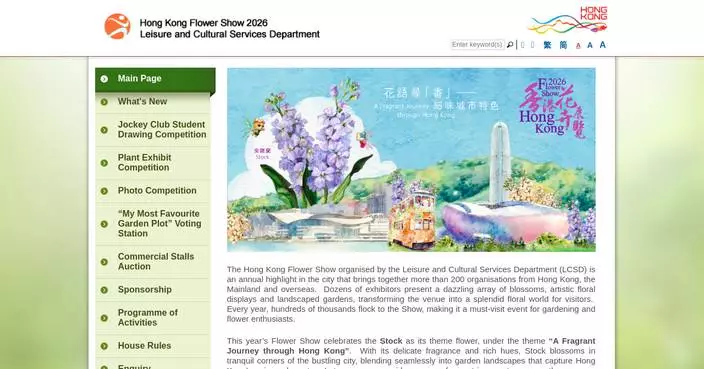Open the Main Page menu item
This screenshot has height=369, width=704.
click(x=155, y=79)
